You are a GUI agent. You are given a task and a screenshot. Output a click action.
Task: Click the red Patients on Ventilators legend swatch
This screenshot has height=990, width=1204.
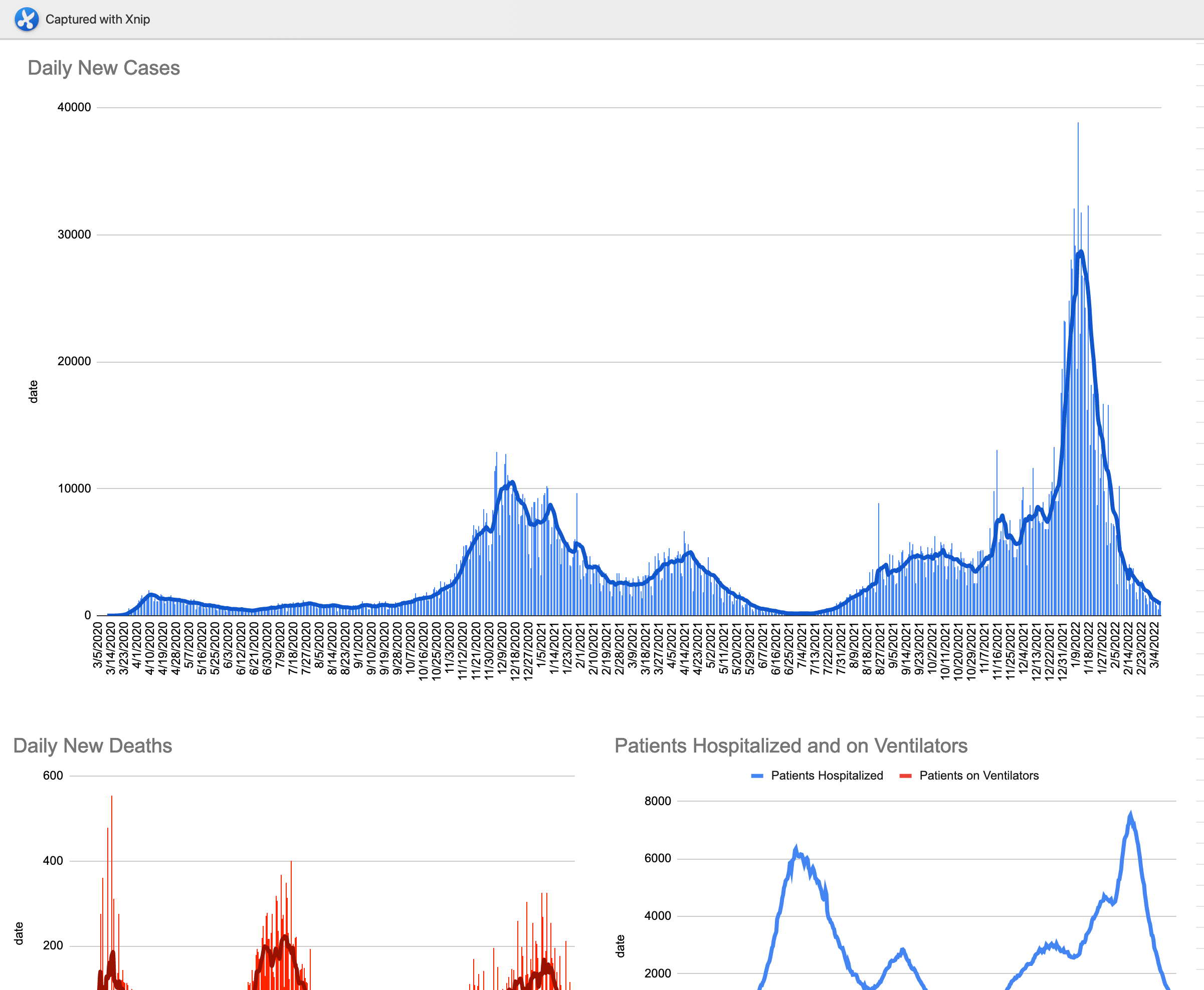[x=905, y=776]
